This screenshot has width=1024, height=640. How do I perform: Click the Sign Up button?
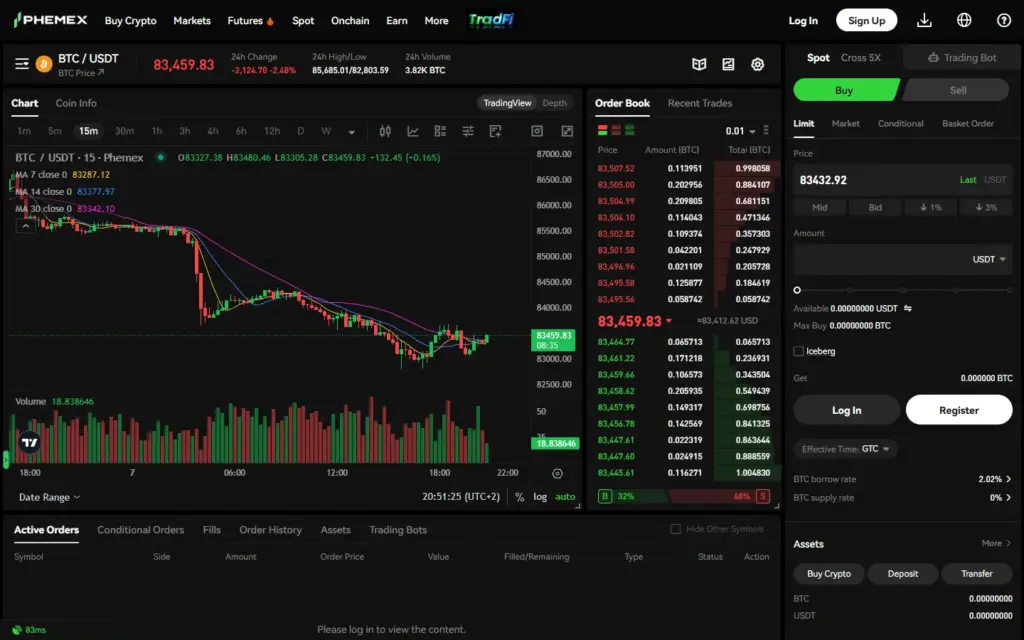[x=867, y=20]
